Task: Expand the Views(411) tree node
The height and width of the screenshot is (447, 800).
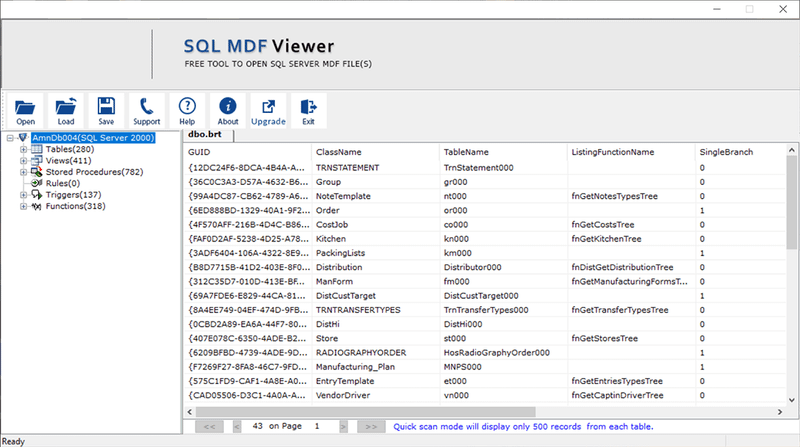Action: point(23,161)
